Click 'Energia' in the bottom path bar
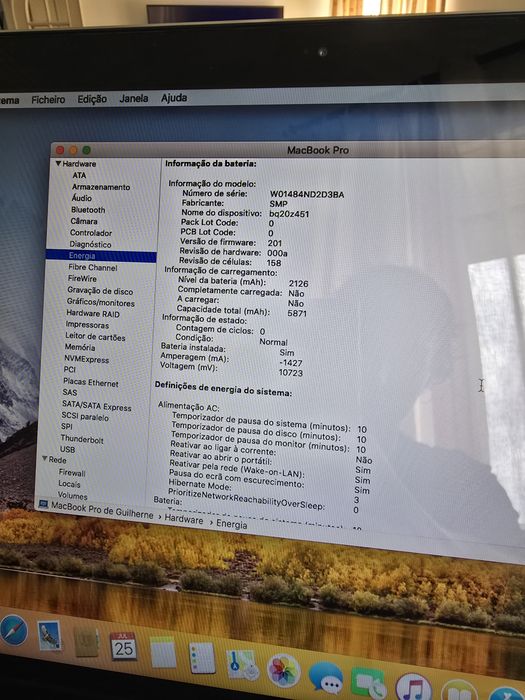This screenshot has height=700, width=525. click(x=232, y=524)
